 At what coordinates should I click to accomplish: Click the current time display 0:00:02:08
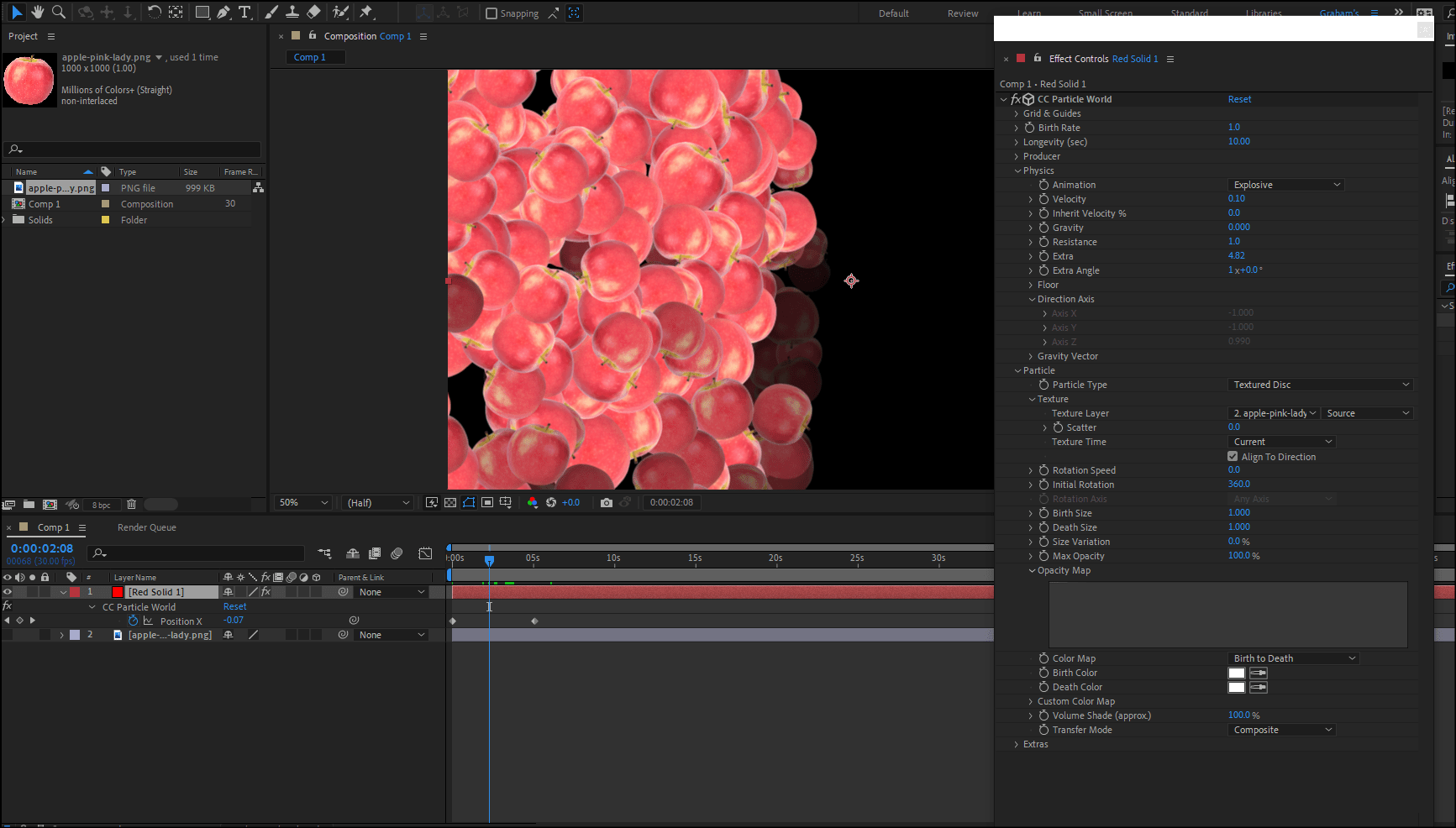pyautogui.click(x=42, y=548)
